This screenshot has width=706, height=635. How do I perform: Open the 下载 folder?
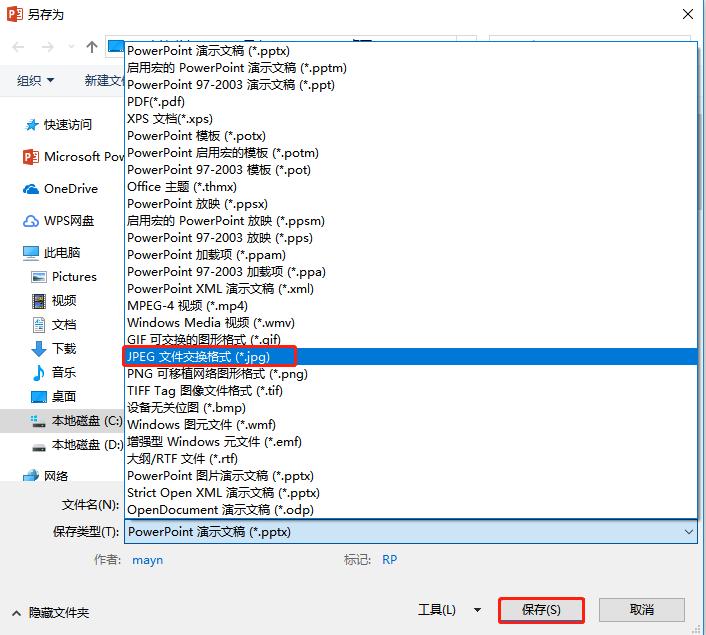click(x=54, y=349)
